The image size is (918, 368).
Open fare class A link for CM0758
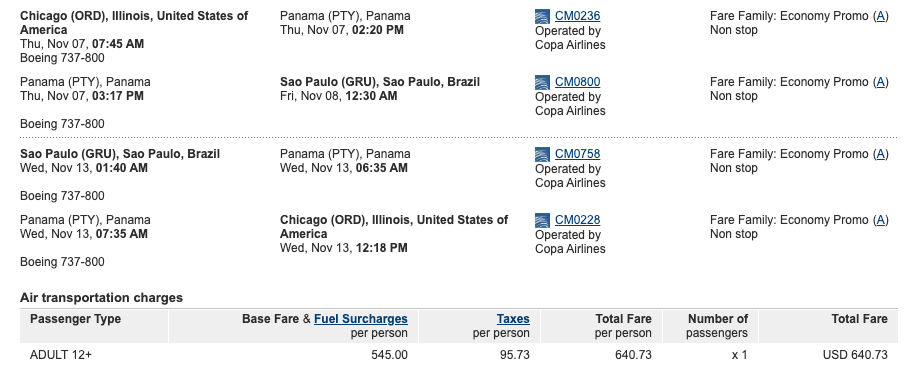tap(880, 154)
